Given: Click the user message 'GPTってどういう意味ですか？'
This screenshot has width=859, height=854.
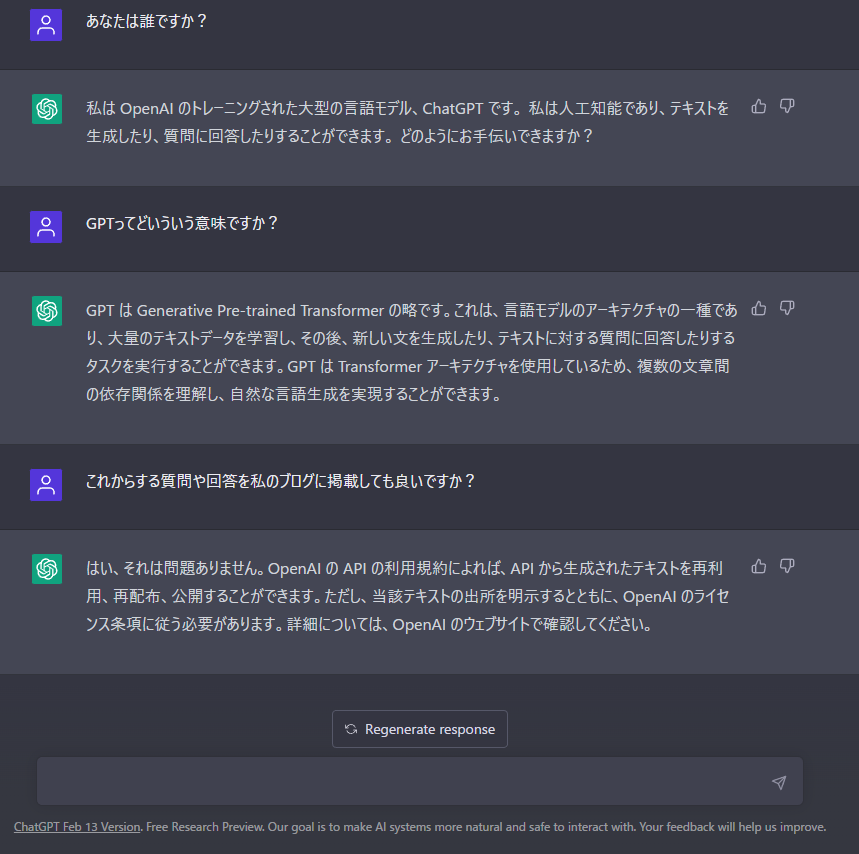Looking at the screenshot, I should 182,223.
